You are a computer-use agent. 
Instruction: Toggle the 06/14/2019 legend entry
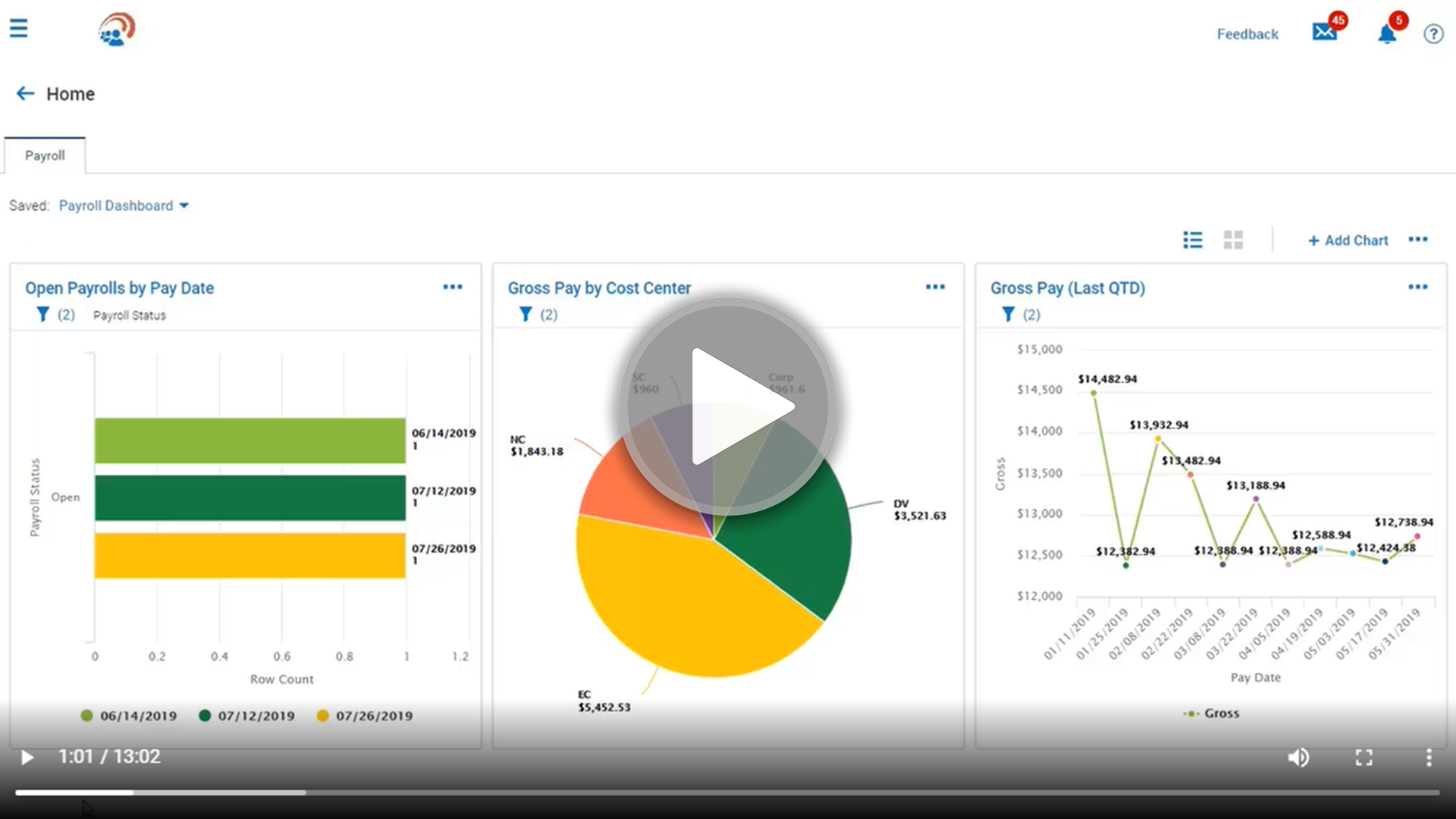(128, 715)
